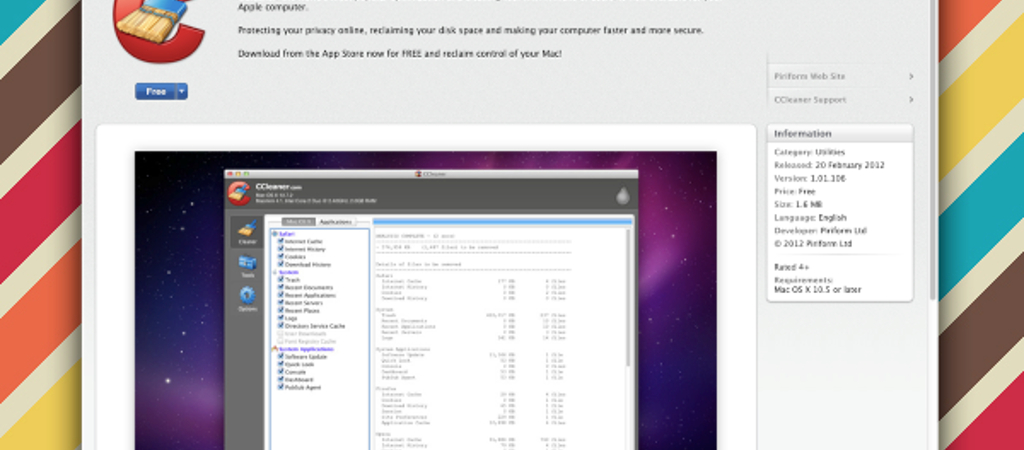The width and height of the screenshot is (1024, 450).
Task: Click the Released: 20 February 2012 text
Action: point(829,165)
